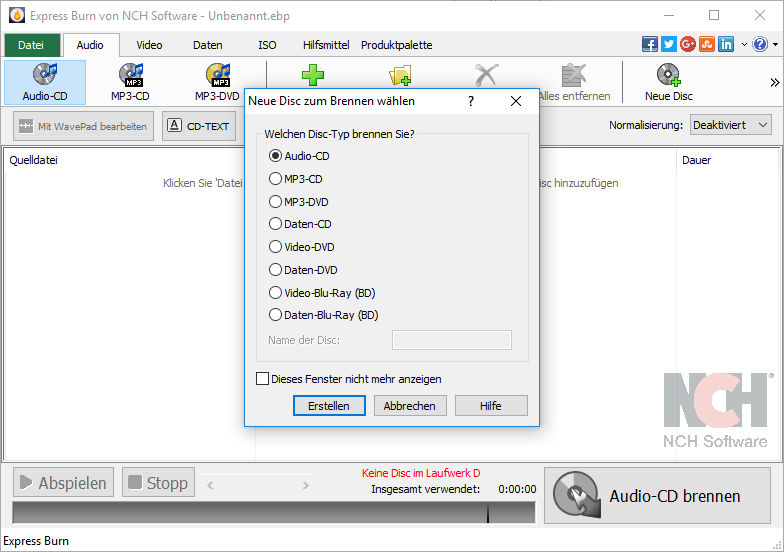Viewport: 784px width, 552px height.
Task: Click the dialog's question mark help button
Action: pyautogui.click(x=470, y=101)
